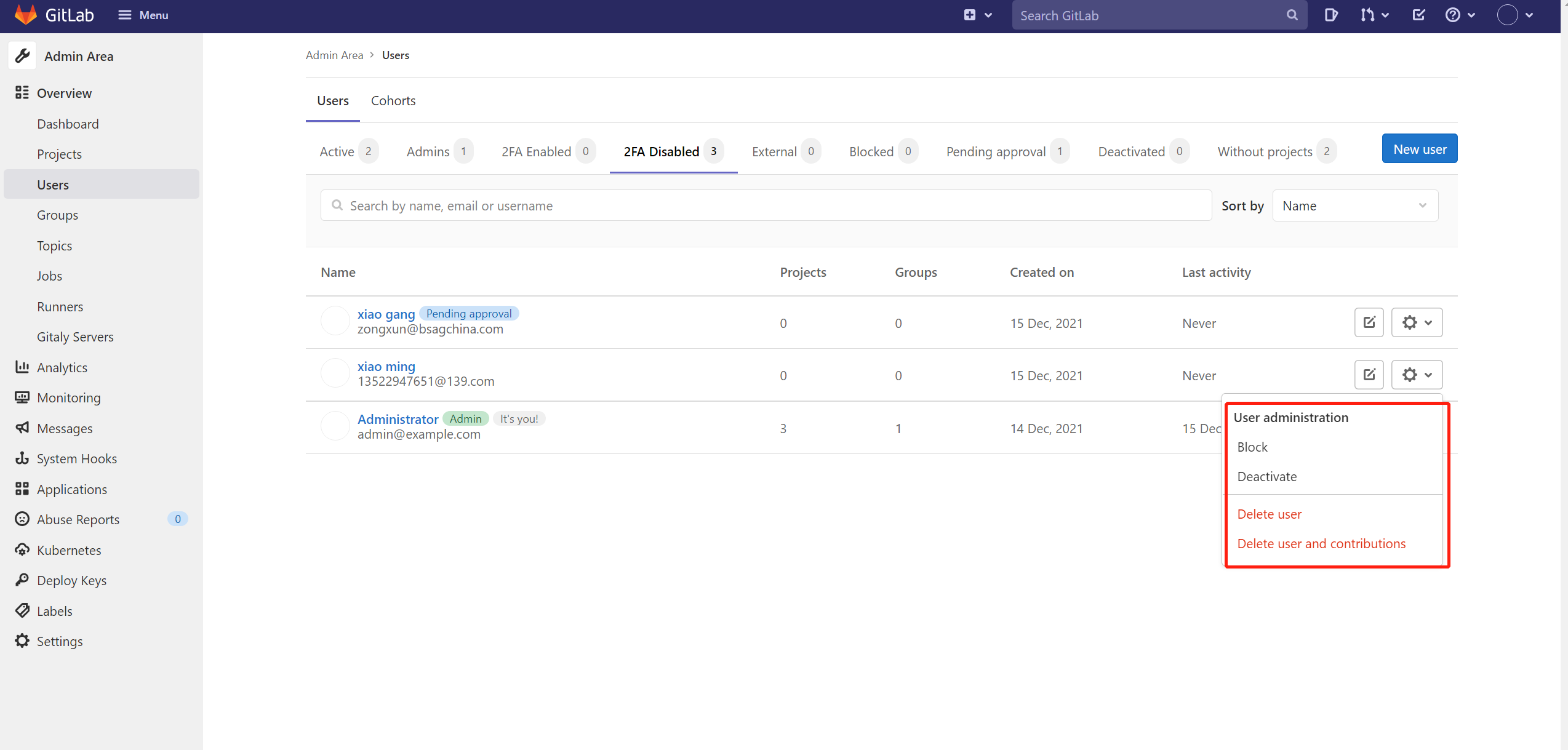The height and width of the screenshot is (750, 1568).
Task: Click the Abuse Reports face icon
Action: click(x=22, y=519)
